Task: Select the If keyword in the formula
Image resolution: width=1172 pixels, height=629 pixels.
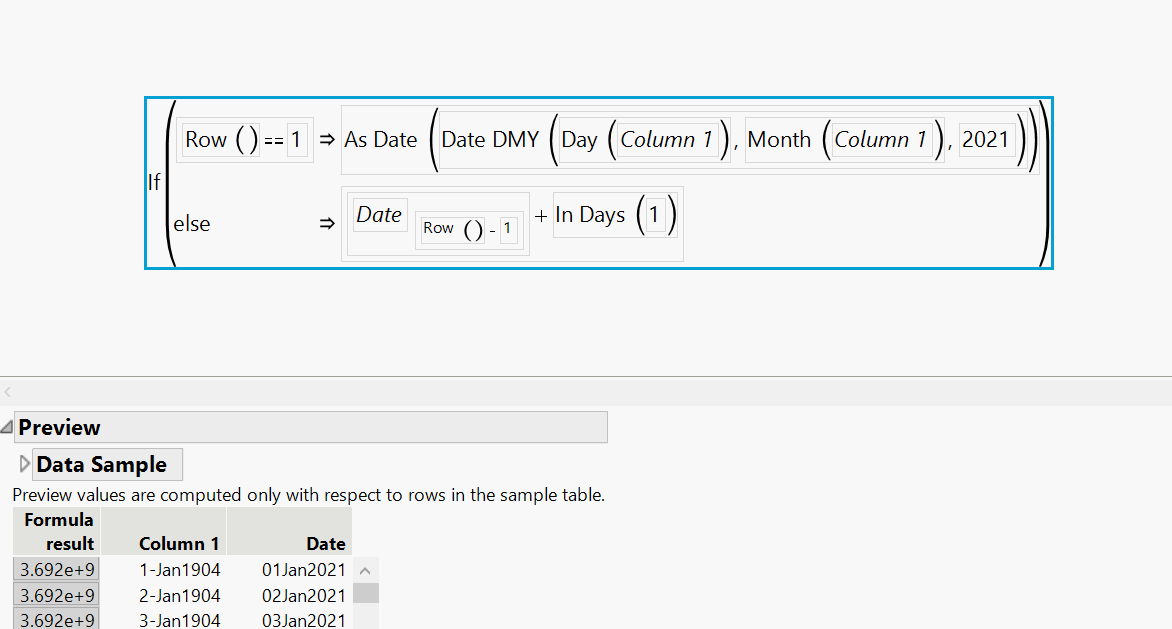Action: (154, 182)
